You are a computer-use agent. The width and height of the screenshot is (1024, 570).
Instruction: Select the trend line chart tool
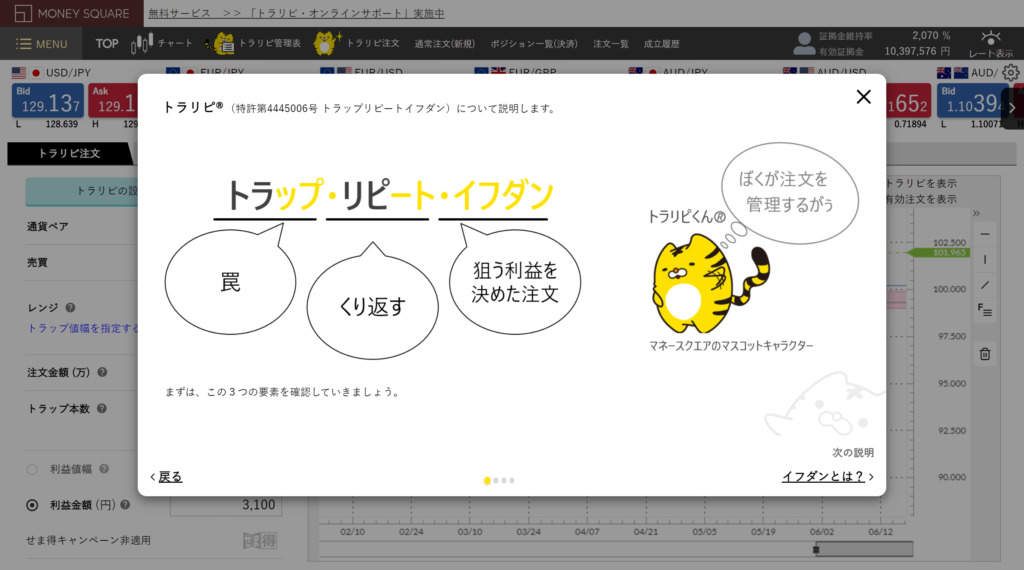click(985, 285)
